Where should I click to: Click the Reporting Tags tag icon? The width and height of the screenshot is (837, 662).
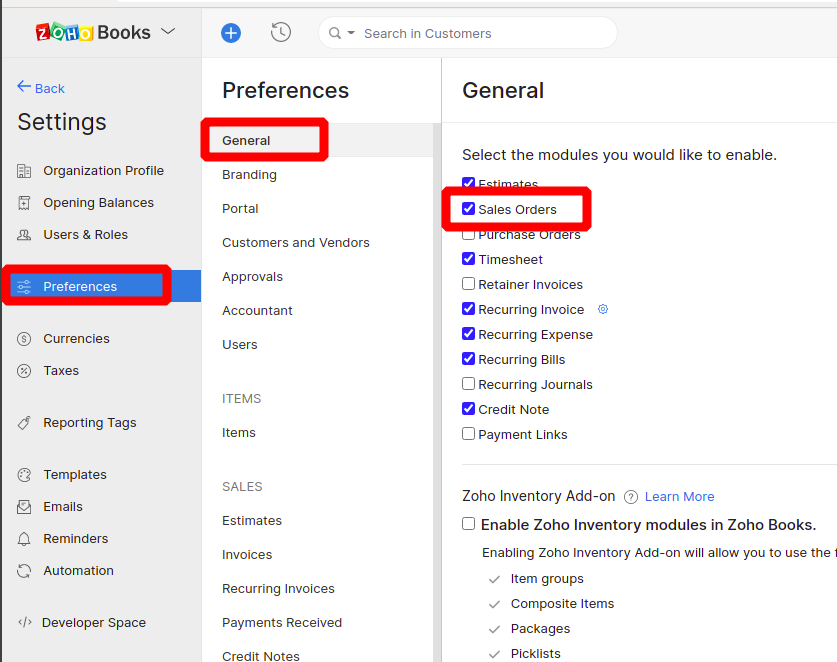[x=24, y=423]
